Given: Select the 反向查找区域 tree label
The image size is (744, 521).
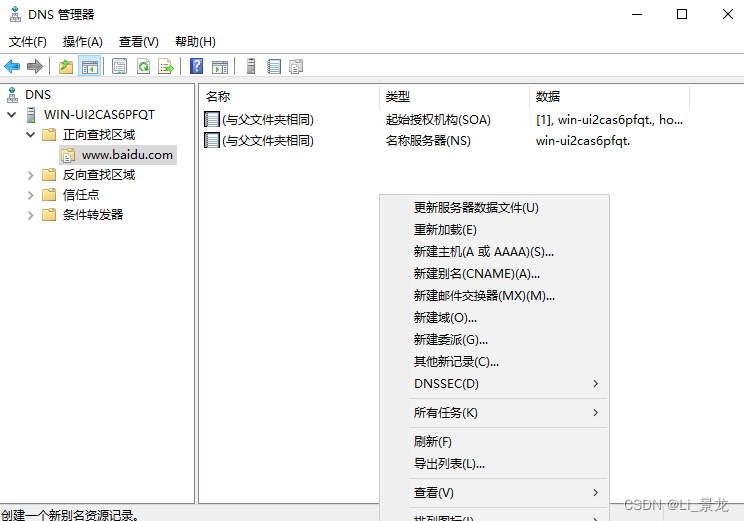Looking at the screenshot, I should 99,175.
